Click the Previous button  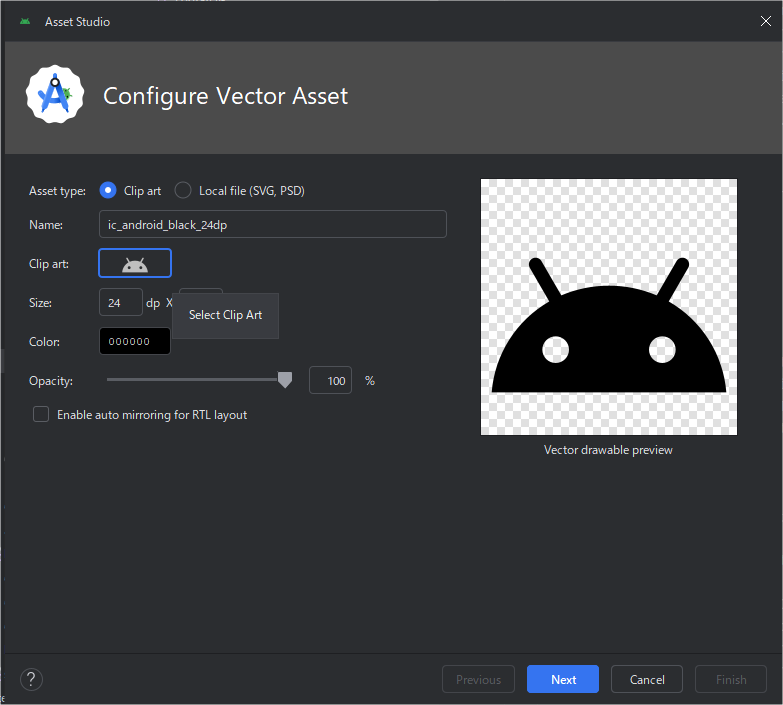tap(478, 680)
